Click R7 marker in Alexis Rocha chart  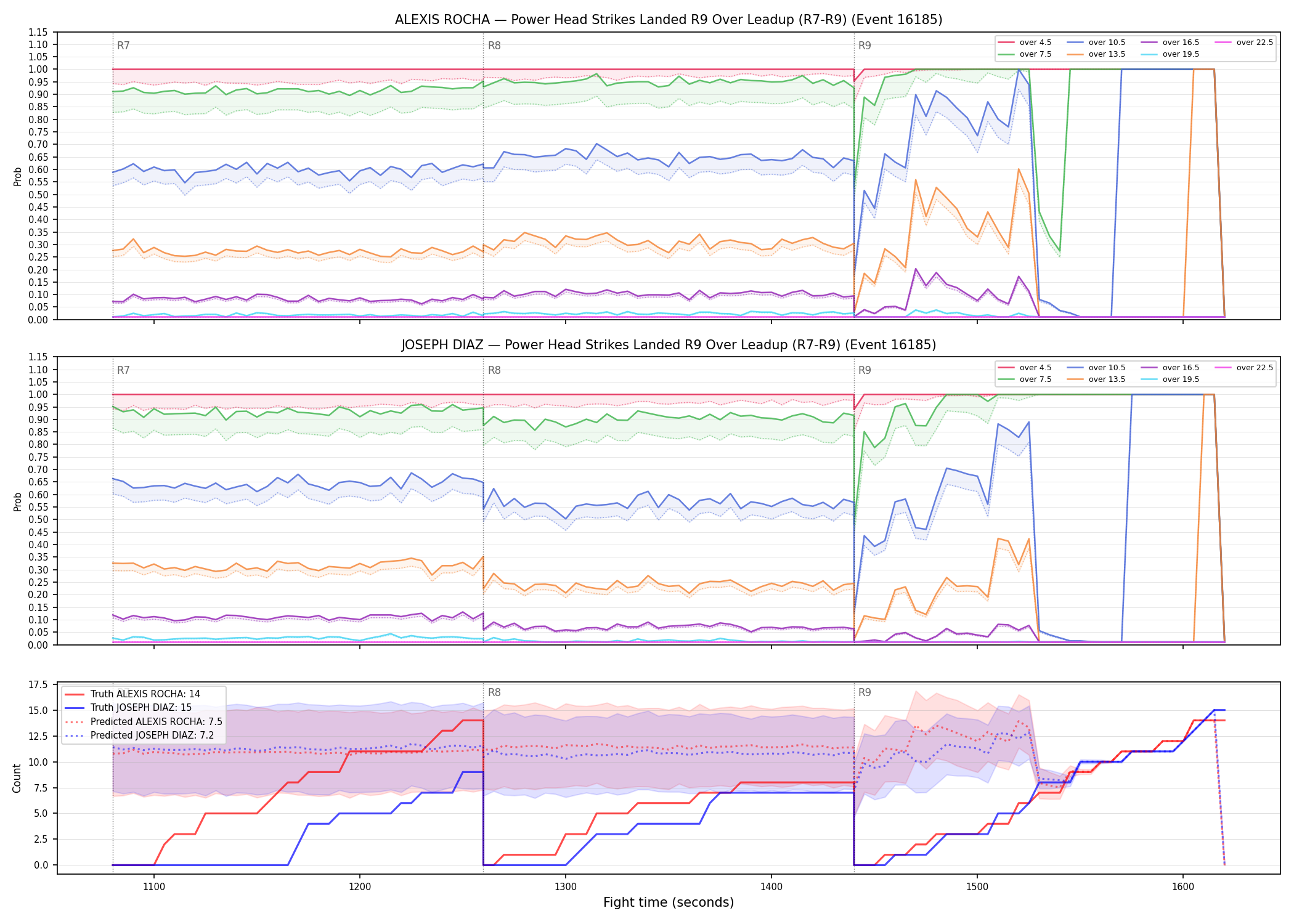click(x=123, y=46)
